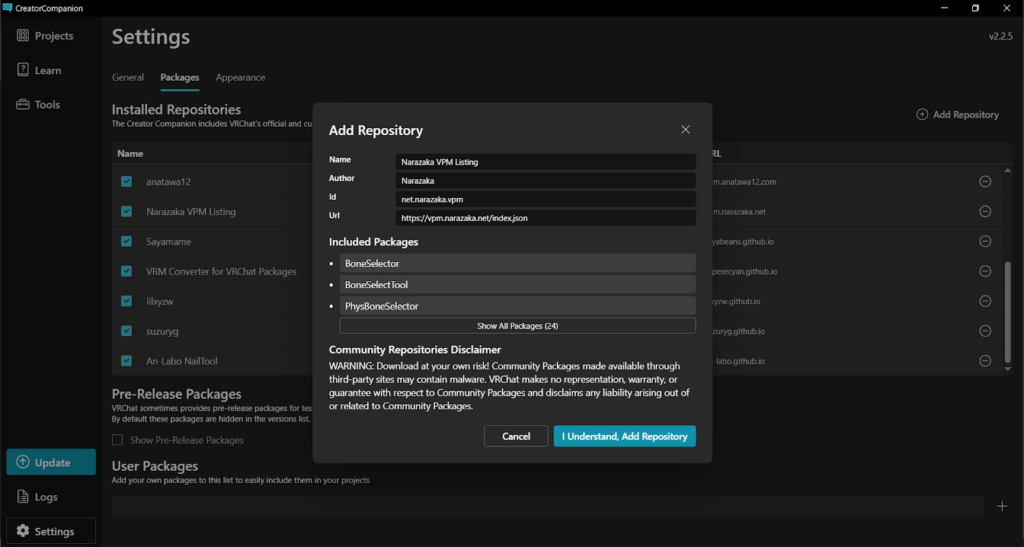Toggle the Sayamame repository checkbox
Image resolution: width=1024 pixels, height=547 pixels.
click(x=127, y=242)
